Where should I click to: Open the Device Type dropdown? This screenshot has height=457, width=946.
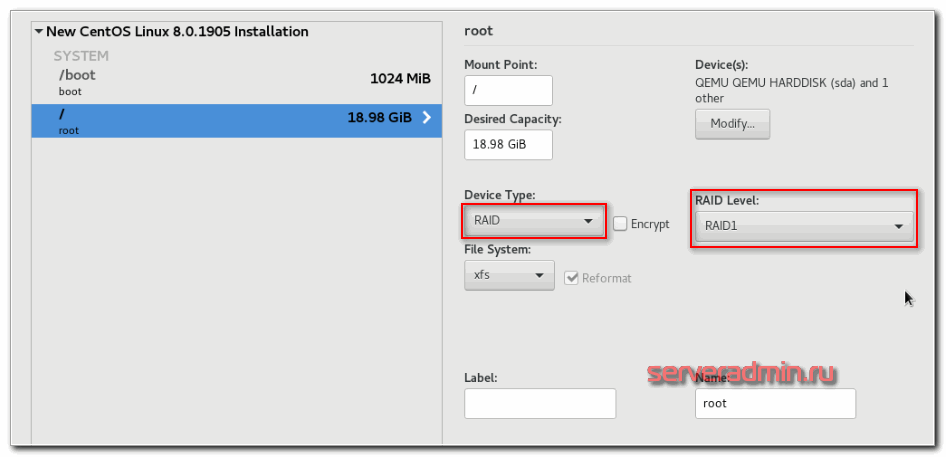pyautogui.click(x=534, y=220)
